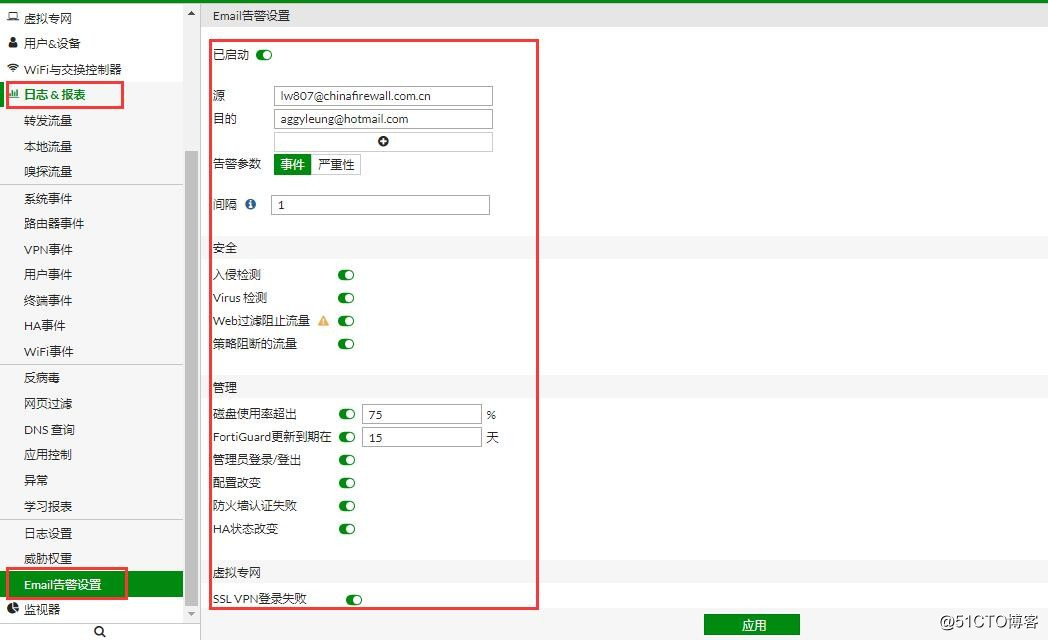Toggle FortiGuard更新到期在 switch
1048x640 pixels.
tap(347, 437)
